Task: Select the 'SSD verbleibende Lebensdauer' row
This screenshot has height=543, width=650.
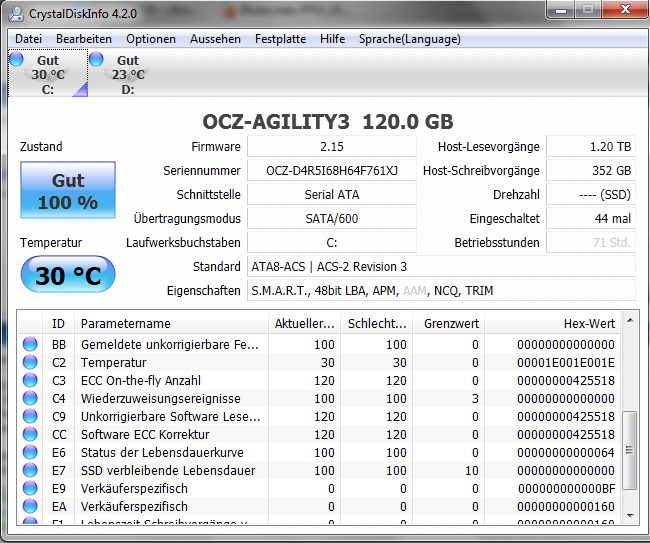Action: pos(319,470)
